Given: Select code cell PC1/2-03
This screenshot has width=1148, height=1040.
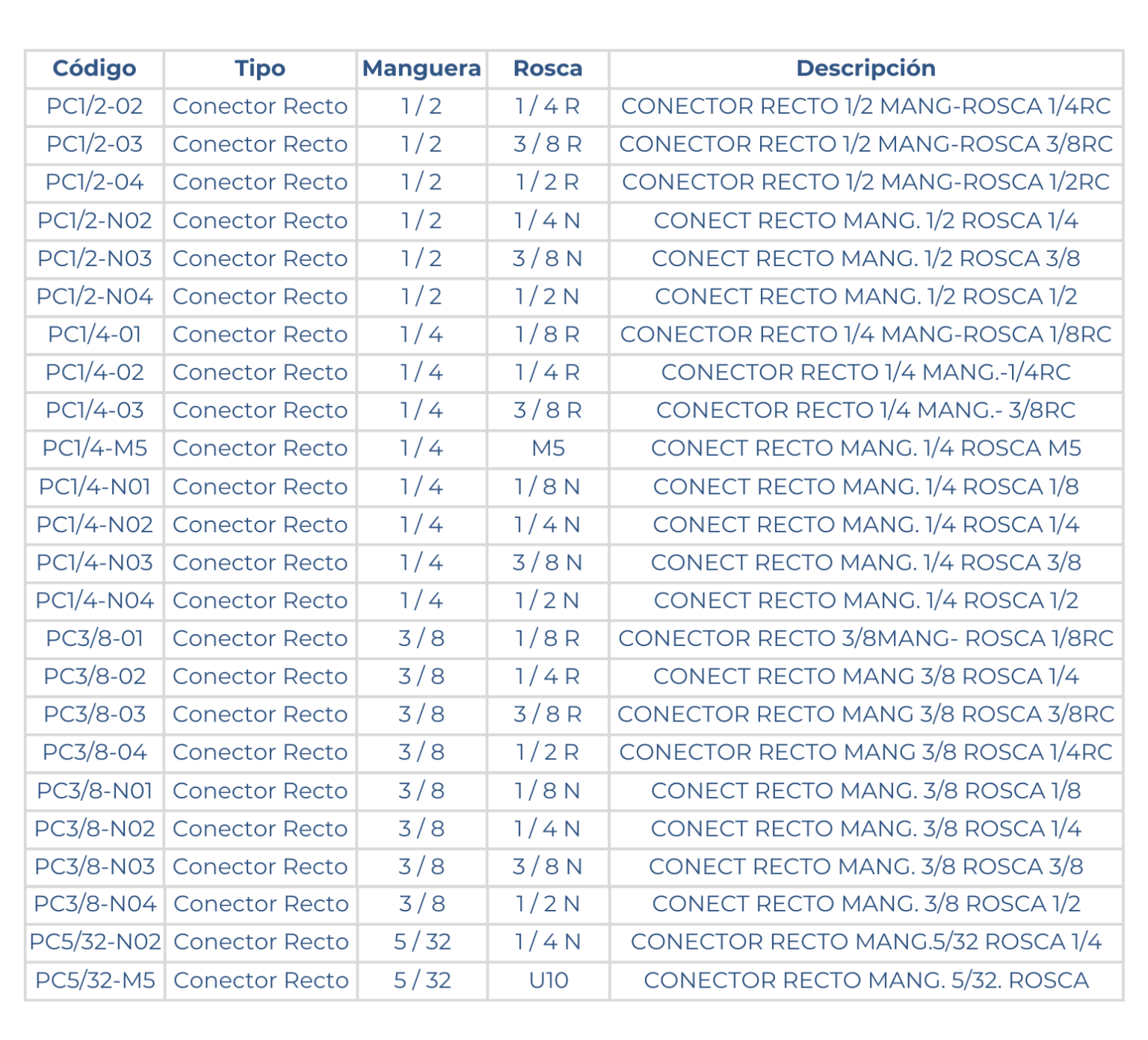Looking at the screenshot, I should [94, 144].
